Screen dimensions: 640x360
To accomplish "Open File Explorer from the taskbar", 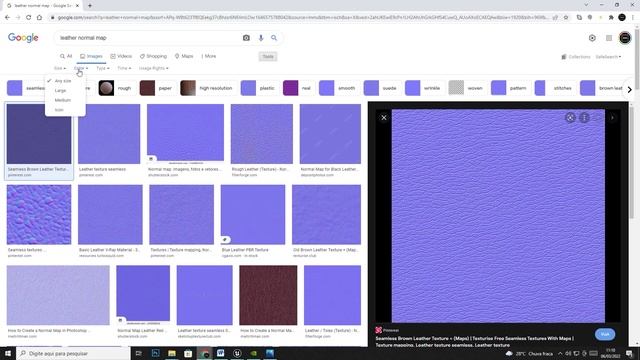I will [172, 353].
